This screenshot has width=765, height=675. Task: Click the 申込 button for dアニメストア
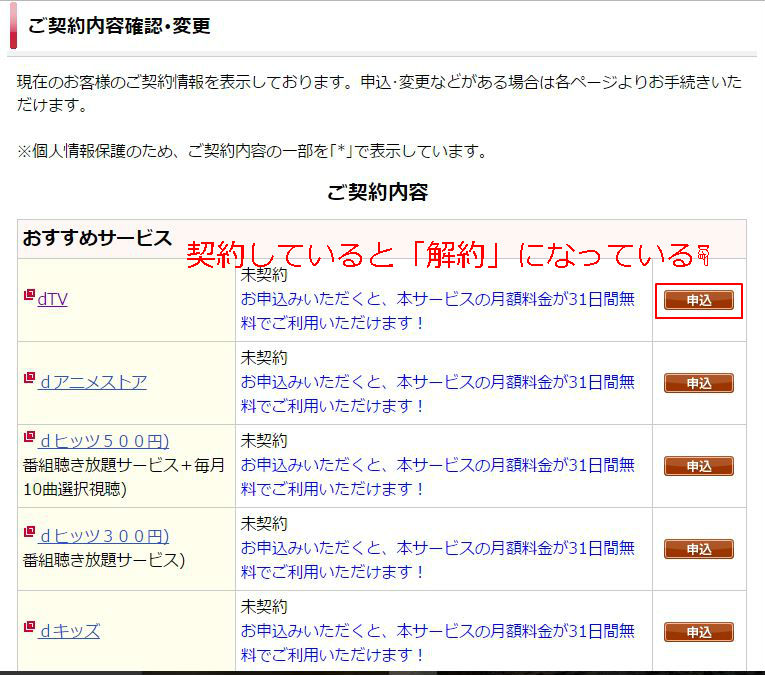699,383
